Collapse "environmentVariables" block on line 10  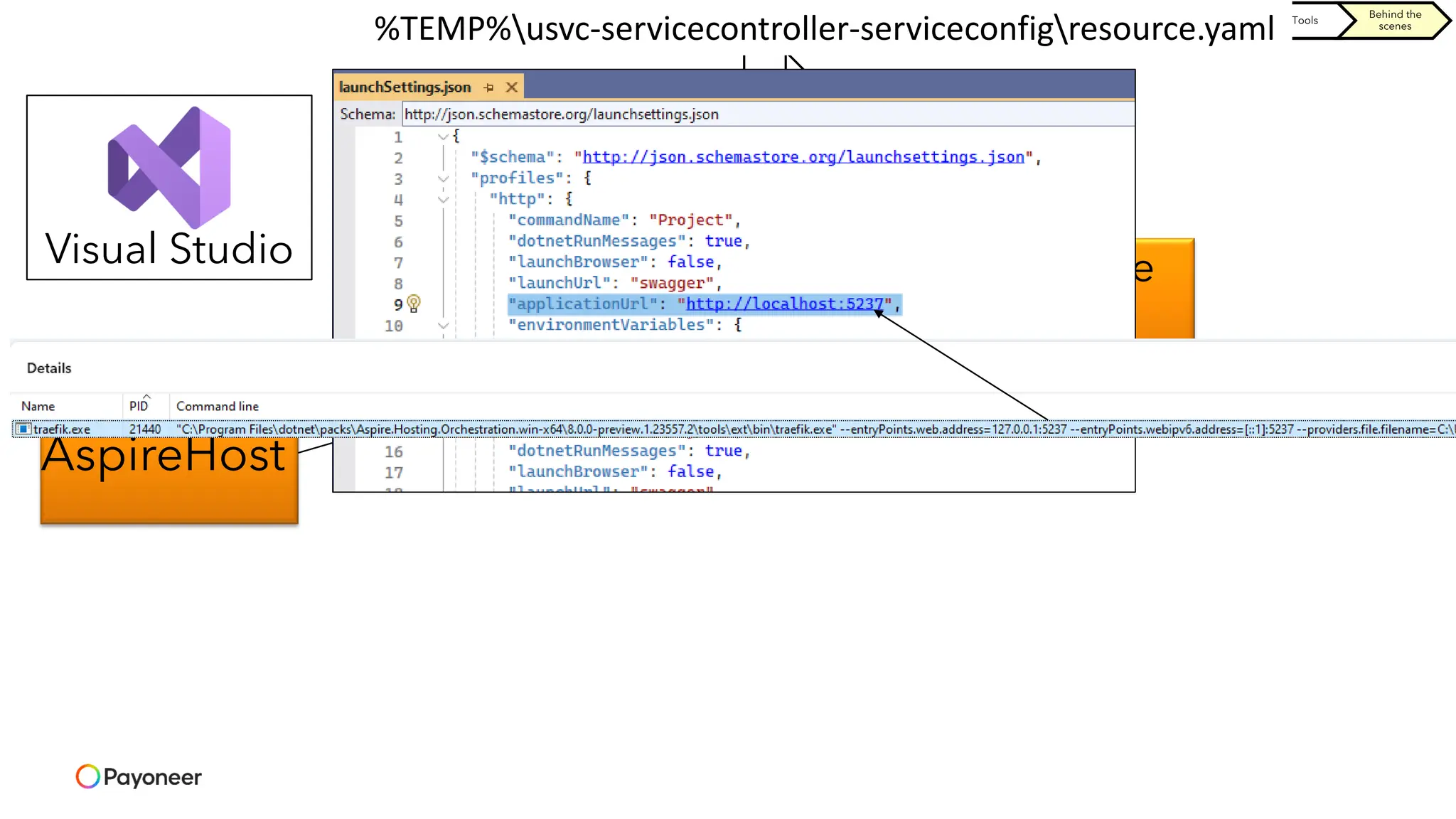pos(444,326)
